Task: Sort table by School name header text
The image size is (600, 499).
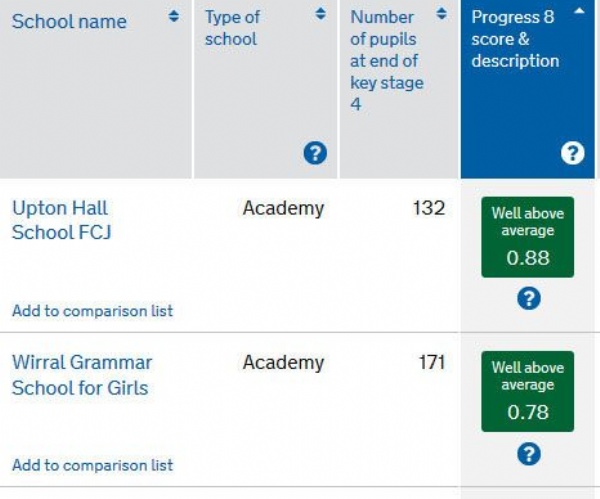Action: click(x=69, y=21)
